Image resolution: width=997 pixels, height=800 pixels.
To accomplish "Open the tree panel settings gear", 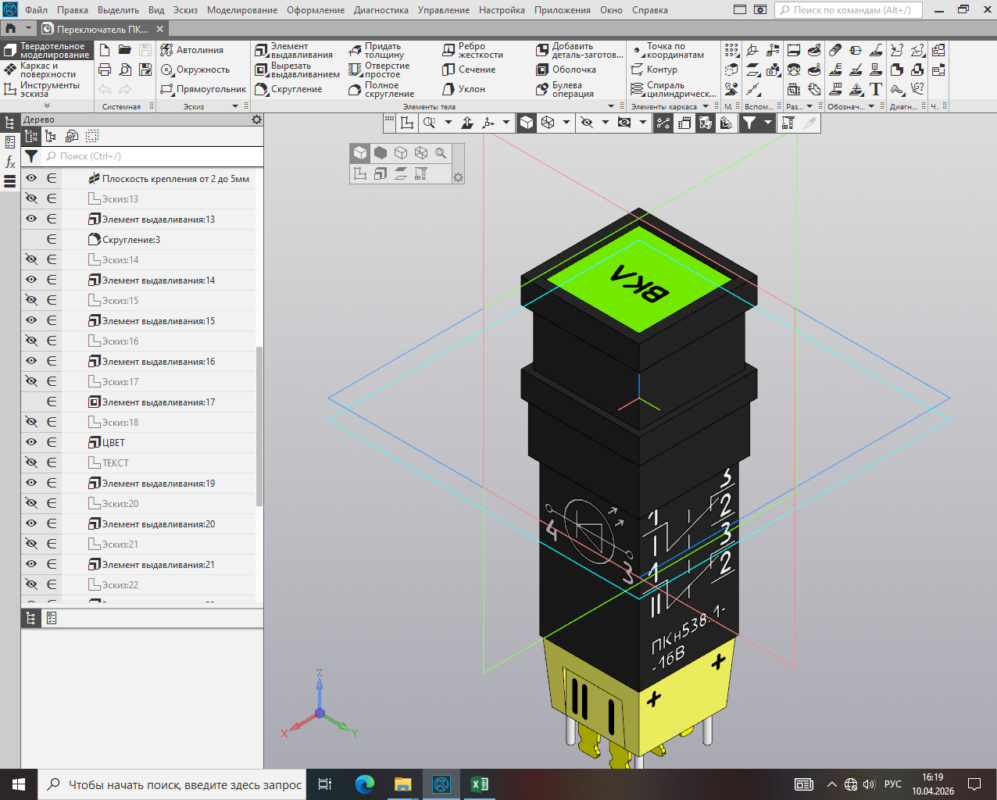I will pyautogui.click(x=256, y=119).
